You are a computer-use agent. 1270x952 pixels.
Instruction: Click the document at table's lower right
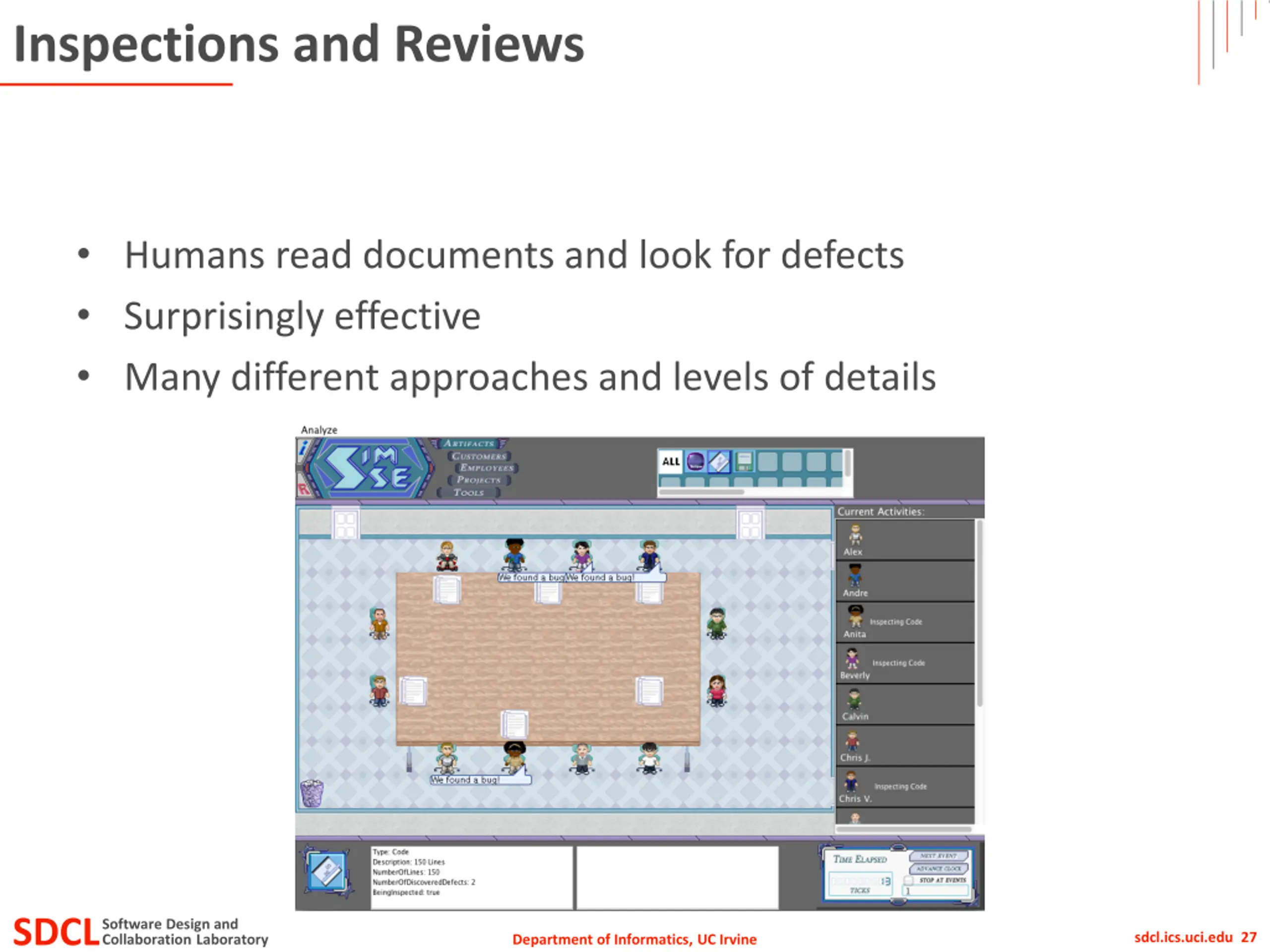pyautogui.click(x=649, y=691)
